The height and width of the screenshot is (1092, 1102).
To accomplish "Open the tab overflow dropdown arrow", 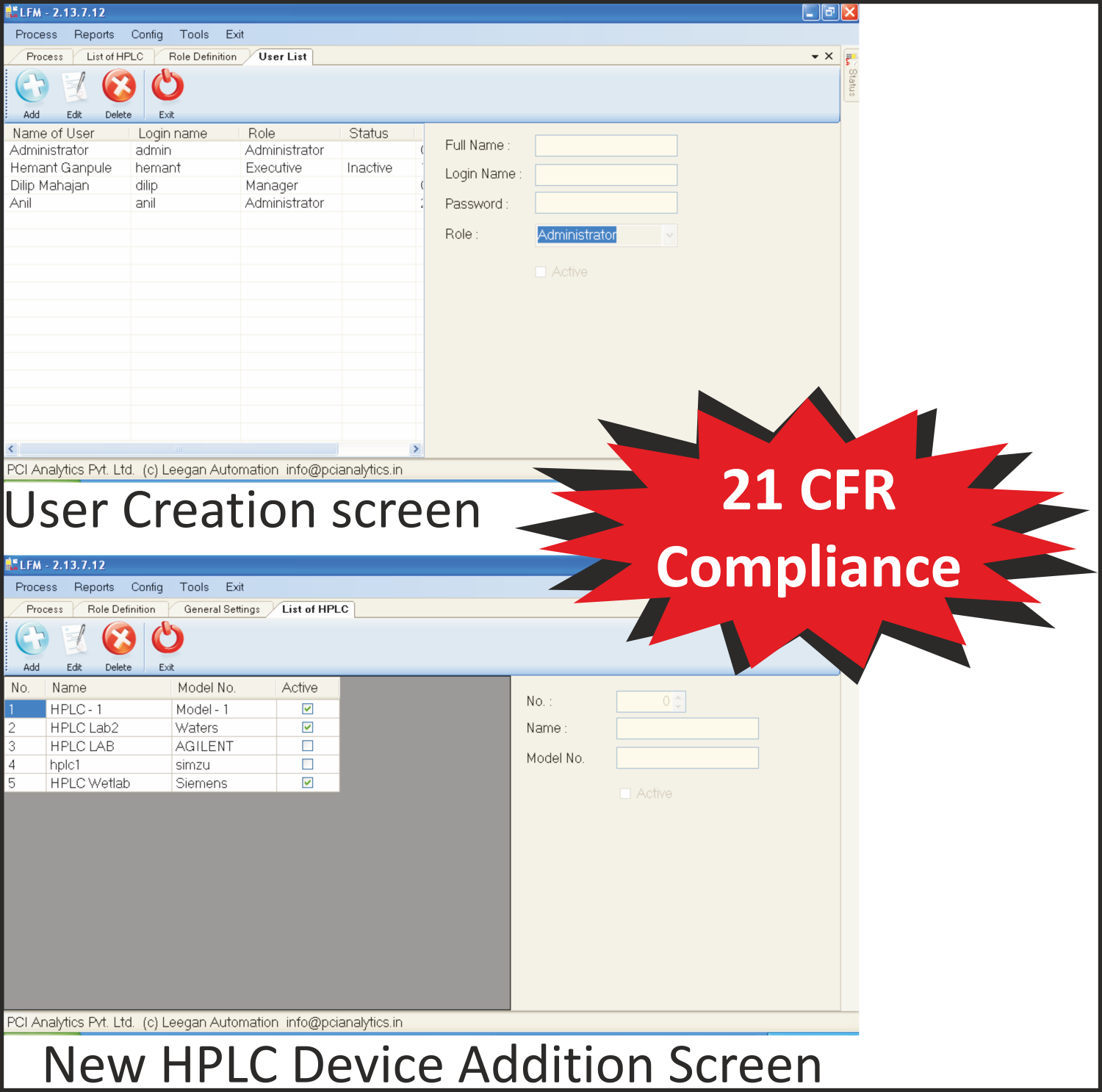I will pos(815,56).
